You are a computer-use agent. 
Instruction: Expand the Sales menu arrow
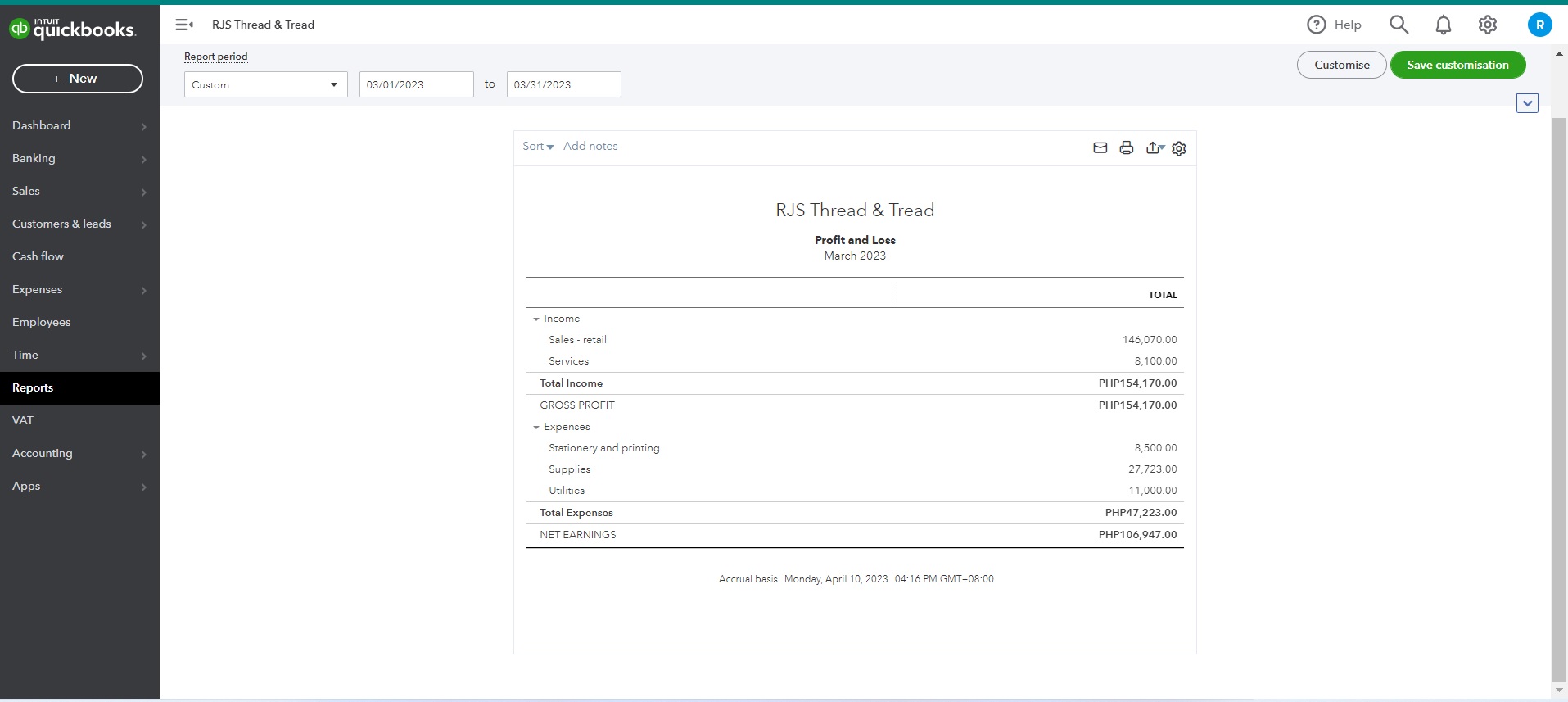(x=143, y=192)
